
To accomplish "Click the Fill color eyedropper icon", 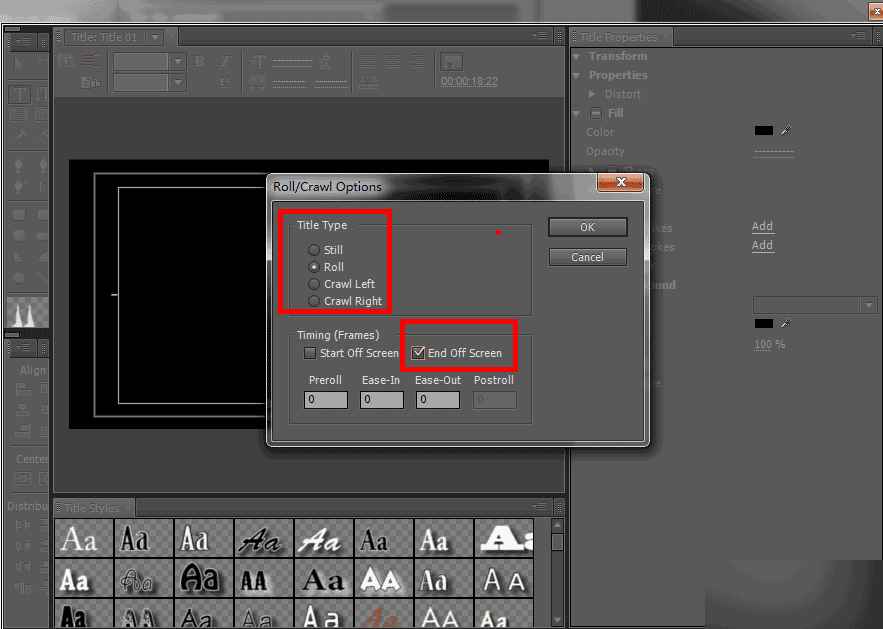I will [786, 131].
